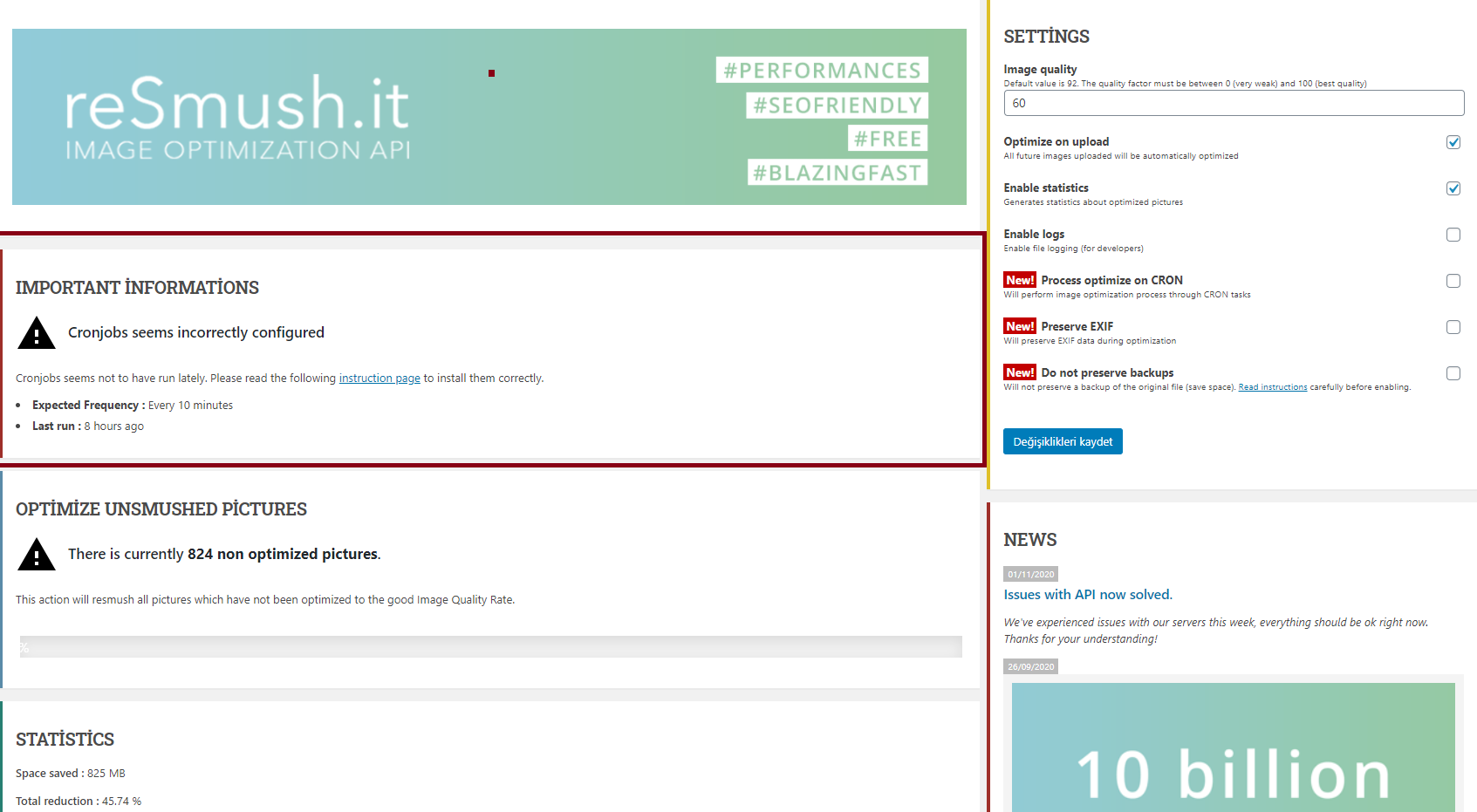Screen dimensions: 1477x812
Task: Click the NEWS panel heading
Action: 1030,540
